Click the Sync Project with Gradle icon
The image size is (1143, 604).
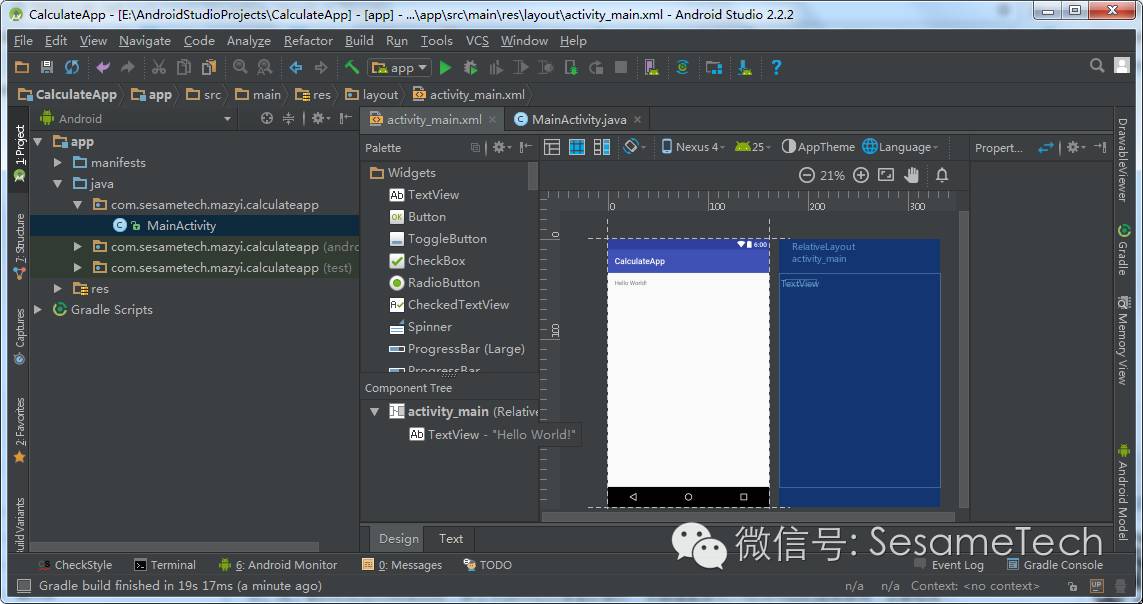(682, 68)
